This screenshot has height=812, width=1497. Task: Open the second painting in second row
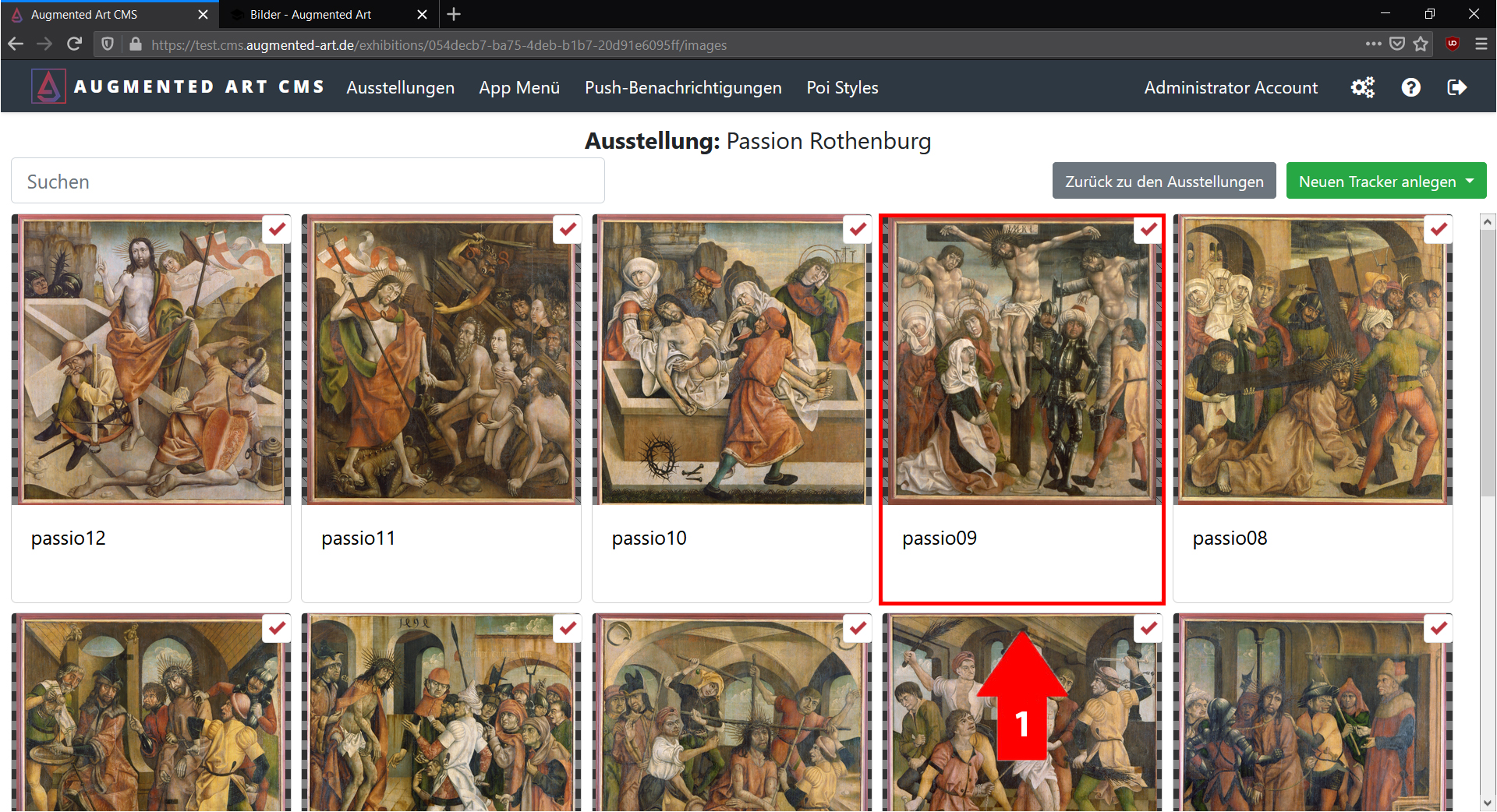(x=441, y=713)
